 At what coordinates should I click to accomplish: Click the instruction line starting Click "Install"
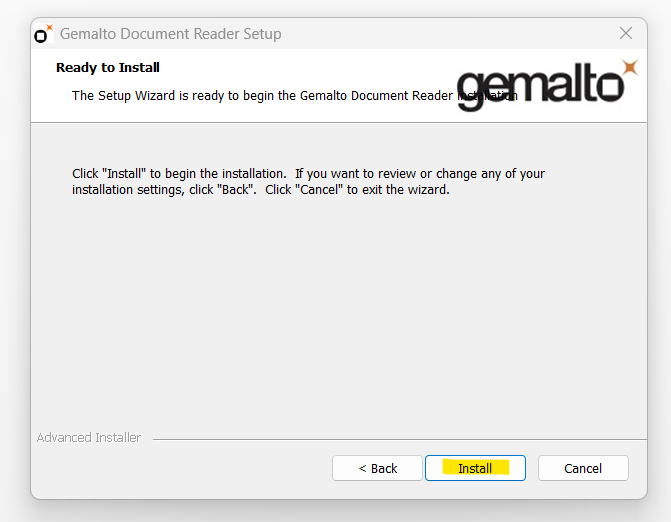[308, 174]
